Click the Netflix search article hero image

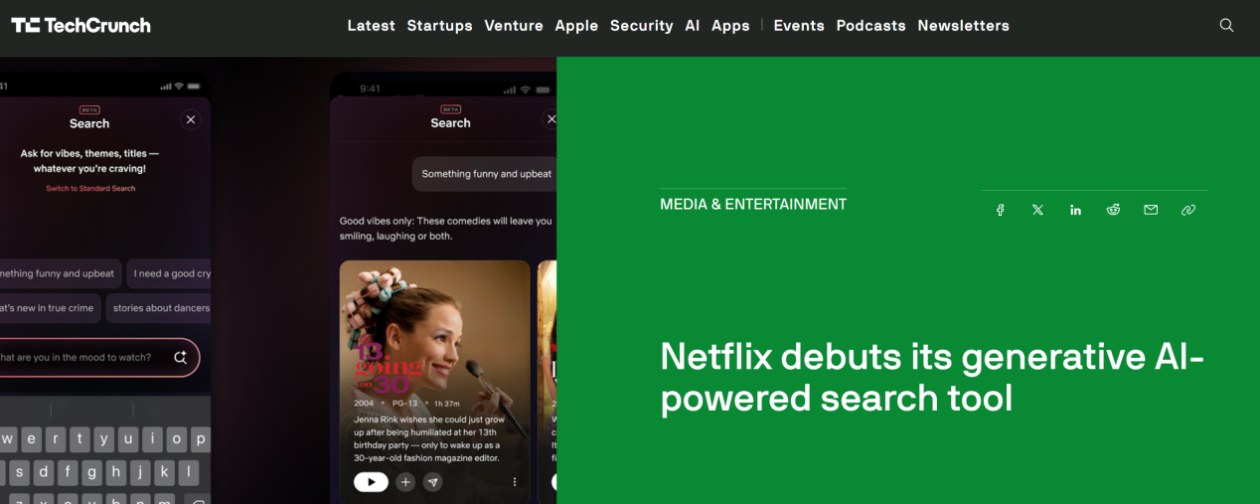(278, 280)
